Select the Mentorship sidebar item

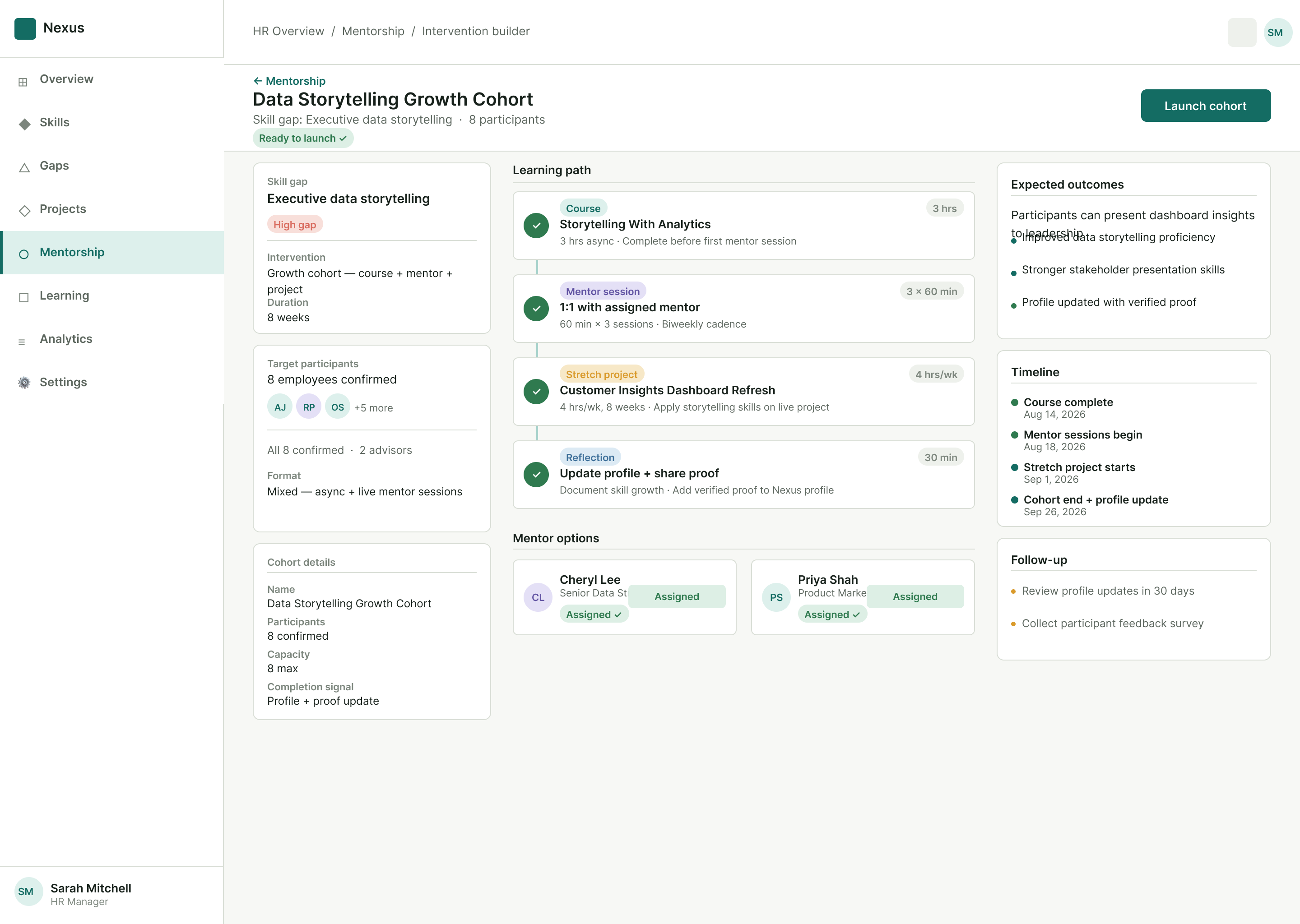(112, 253)
